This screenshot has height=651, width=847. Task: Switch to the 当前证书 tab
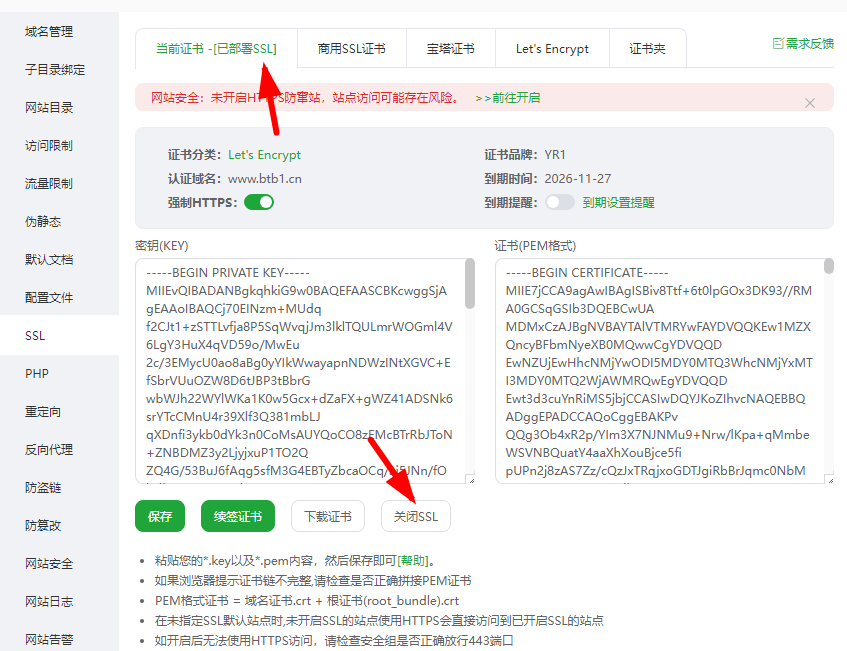click(216, 49)
